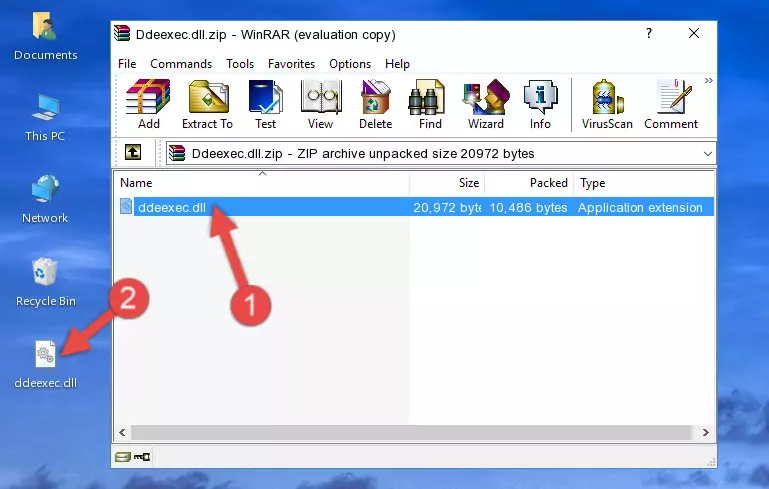
Task: Close the WinRAR window
Action: 693,33
